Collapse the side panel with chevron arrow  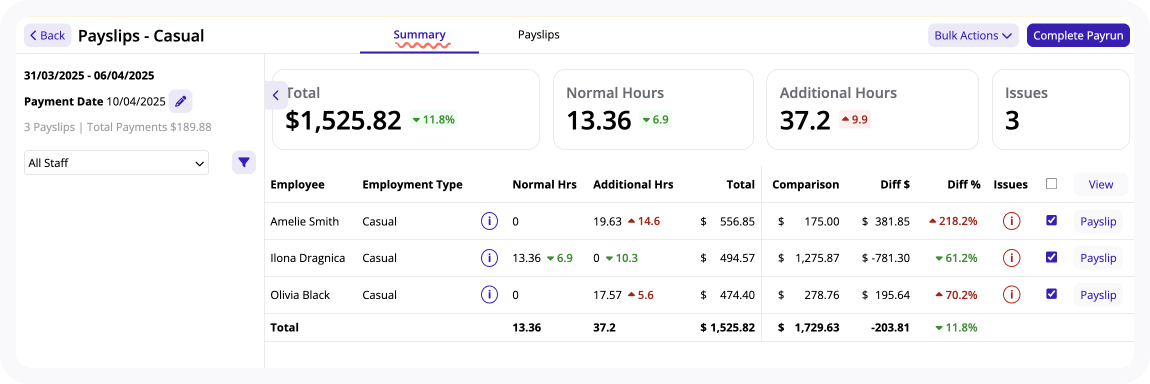tap(276, 95)
